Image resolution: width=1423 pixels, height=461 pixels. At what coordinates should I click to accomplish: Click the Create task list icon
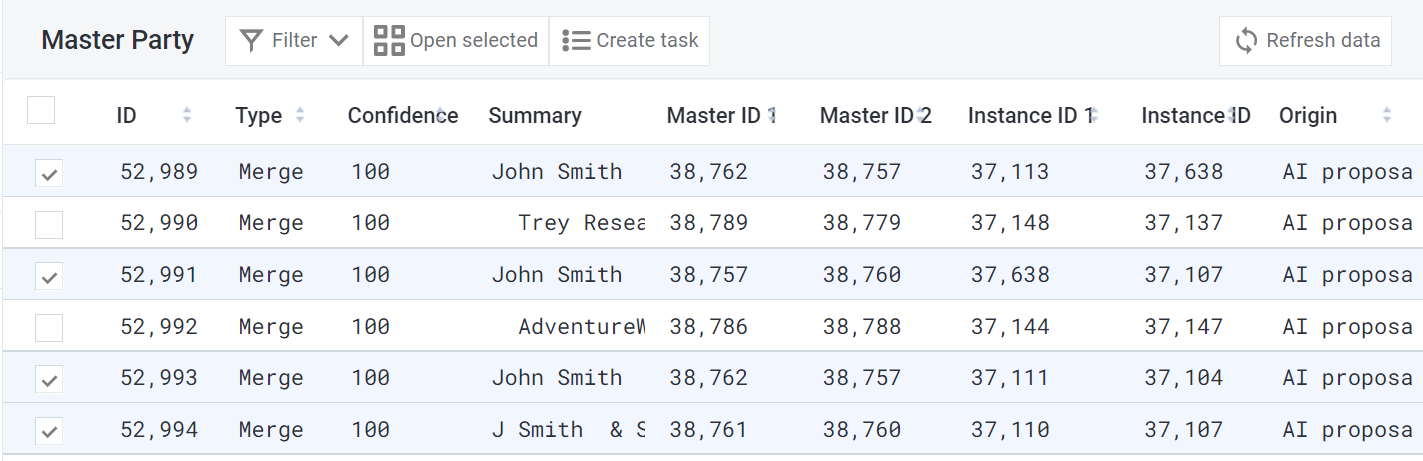tap(576, 41)
